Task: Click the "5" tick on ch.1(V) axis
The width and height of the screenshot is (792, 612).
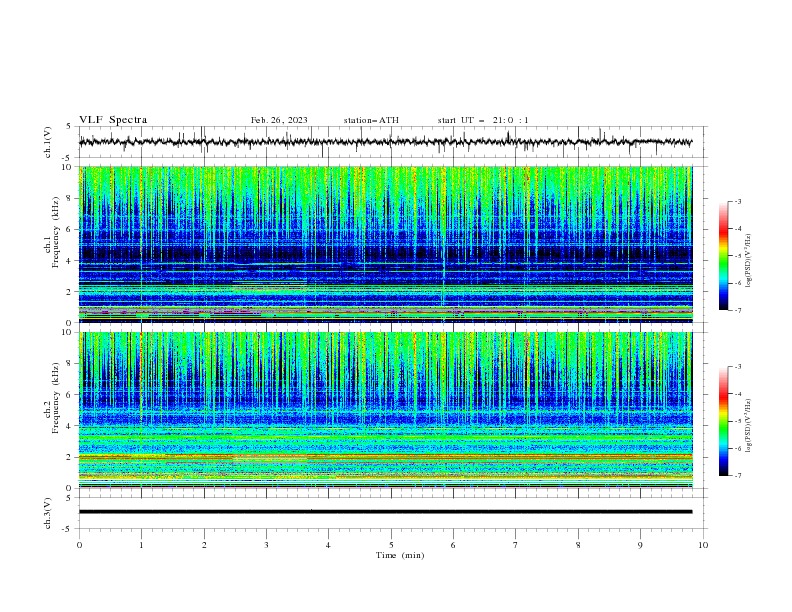Action: click(x=70, y=127)
